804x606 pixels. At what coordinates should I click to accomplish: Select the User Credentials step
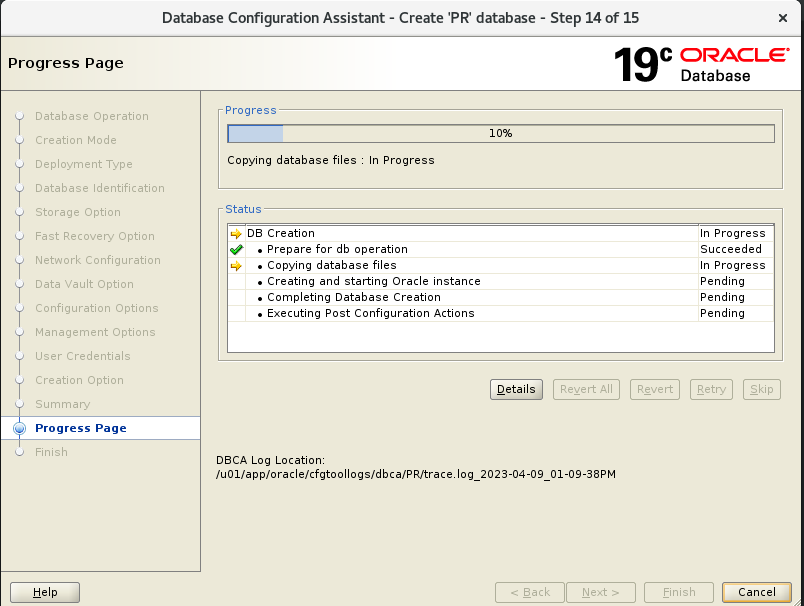[83, 356]
